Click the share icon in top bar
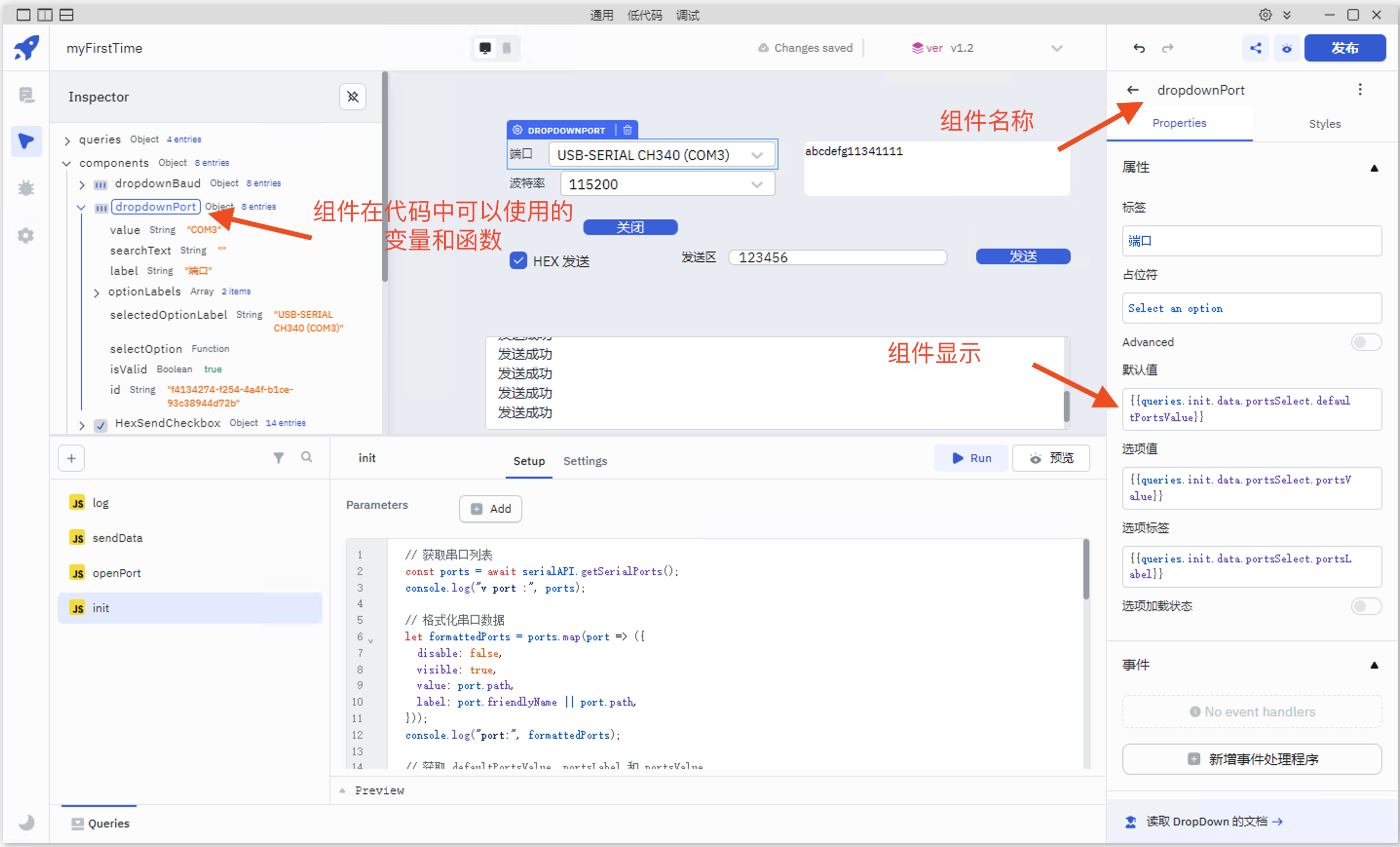Viewport: 1400px width, 847px height. point(1255,48)
